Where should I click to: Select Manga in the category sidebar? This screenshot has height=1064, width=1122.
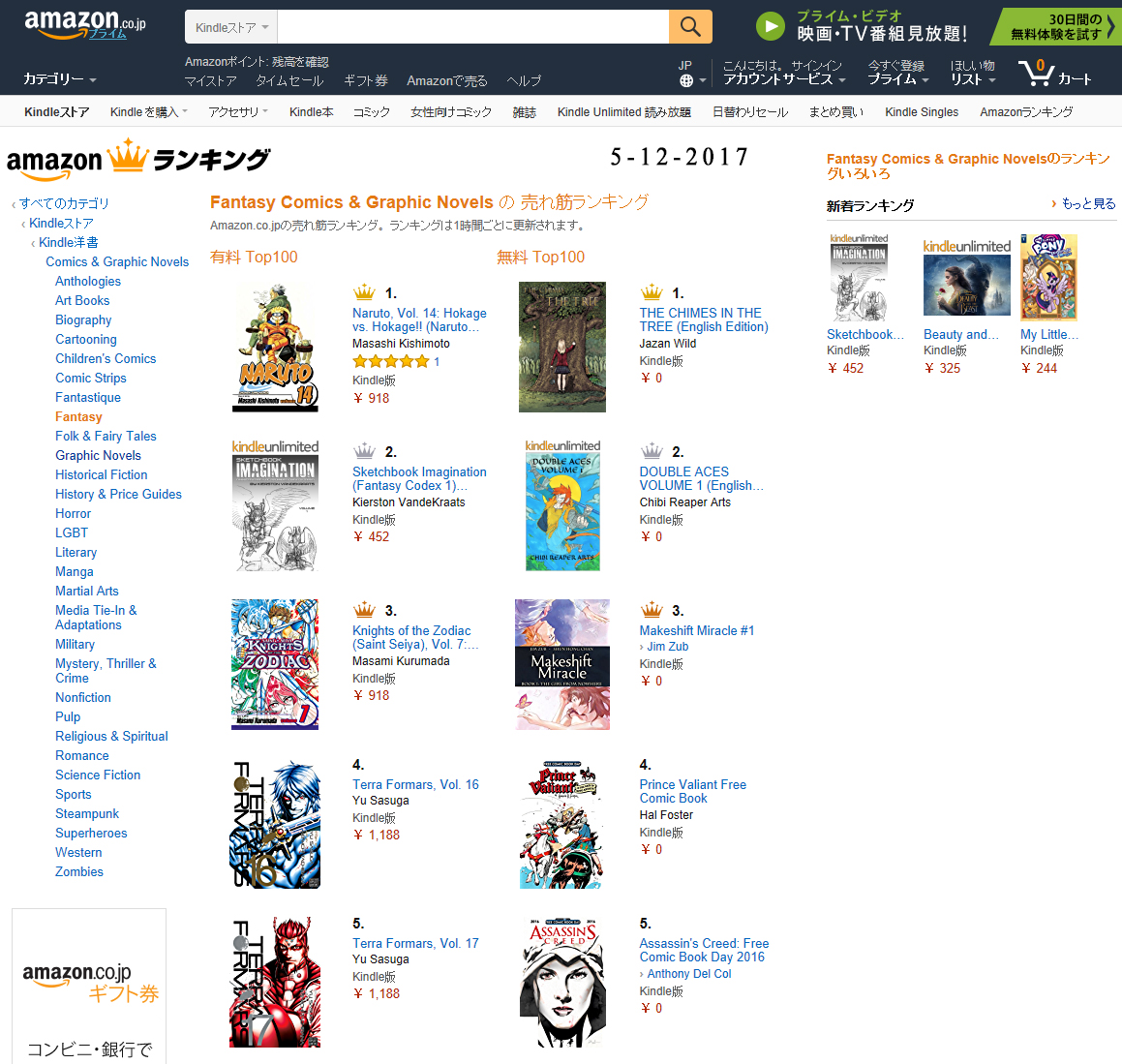tap(75, 572)
